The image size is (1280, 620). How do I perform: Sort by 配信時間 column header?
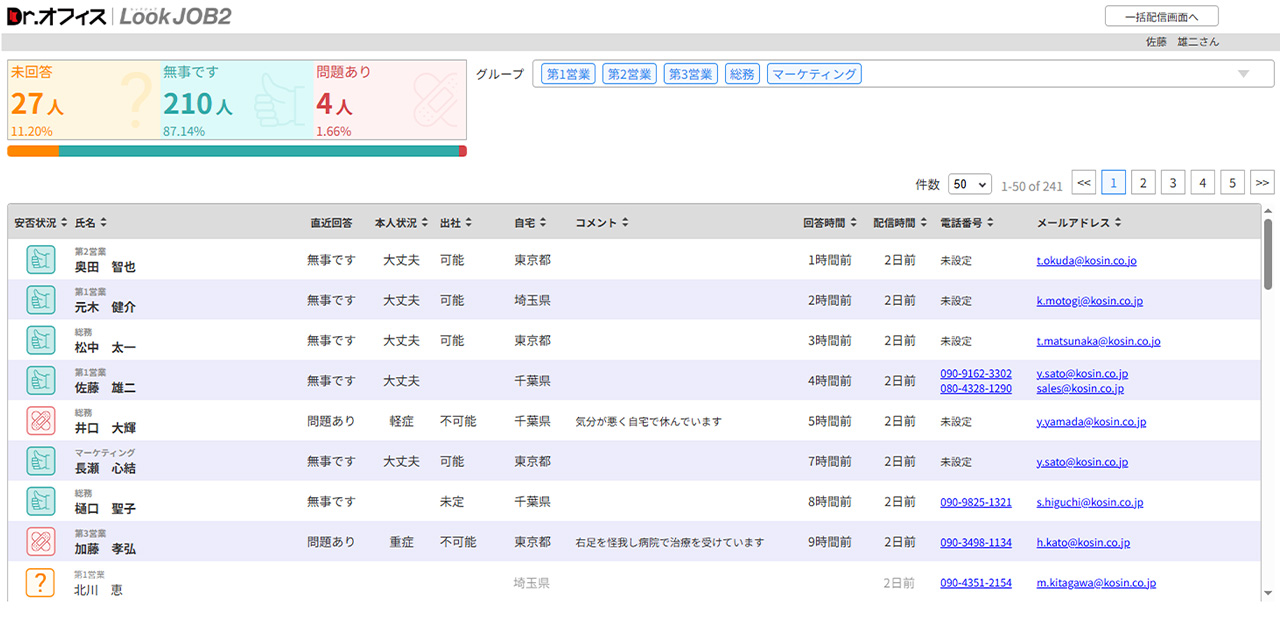click(x=898, y=222)
